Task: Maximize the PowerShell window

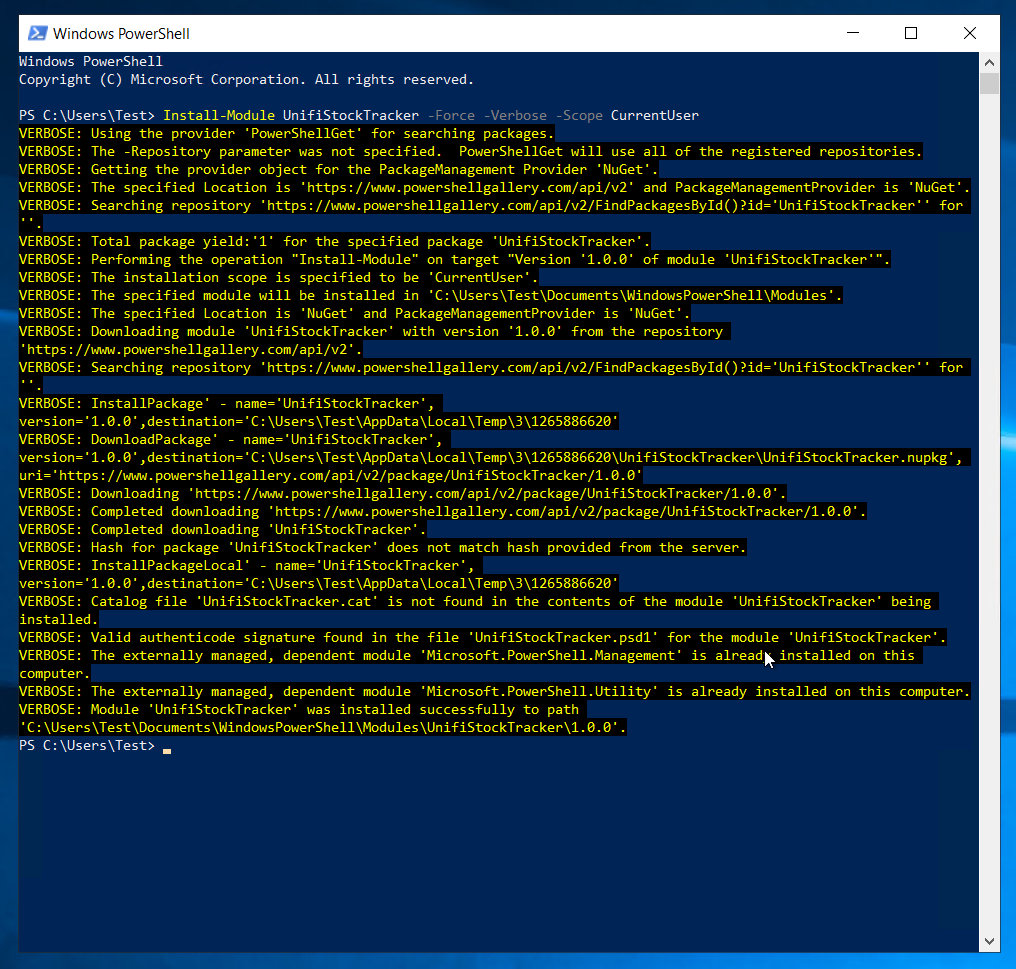Action: point(911,33)
